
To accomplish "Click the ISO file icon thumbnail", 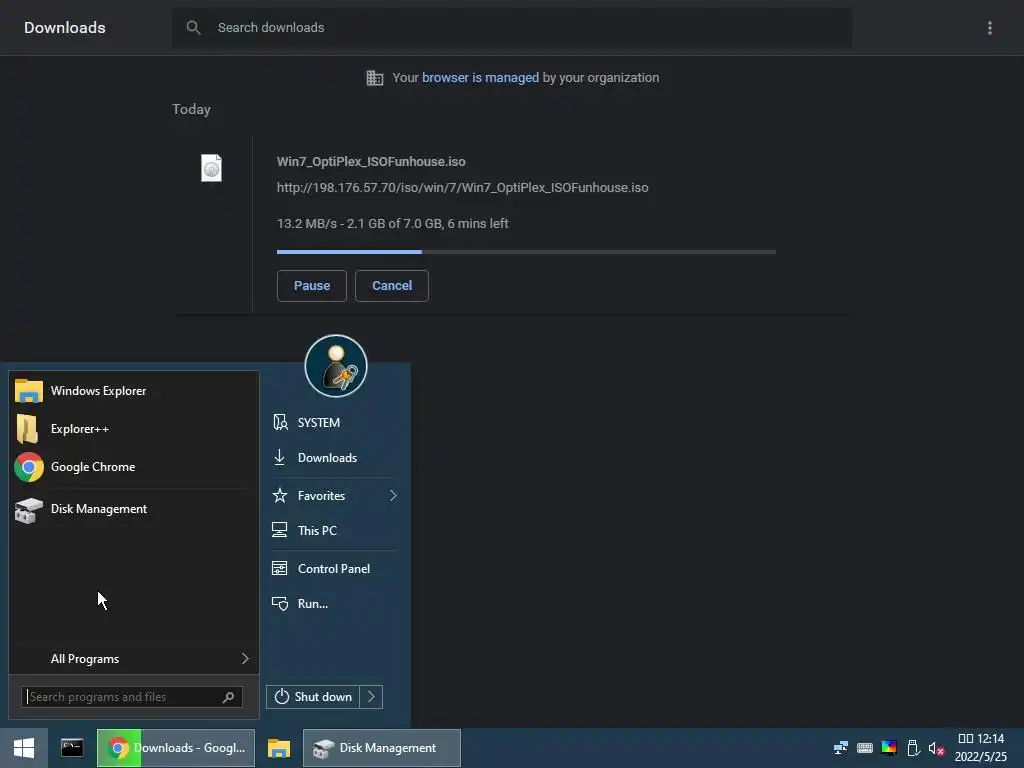I will [211, 168].
